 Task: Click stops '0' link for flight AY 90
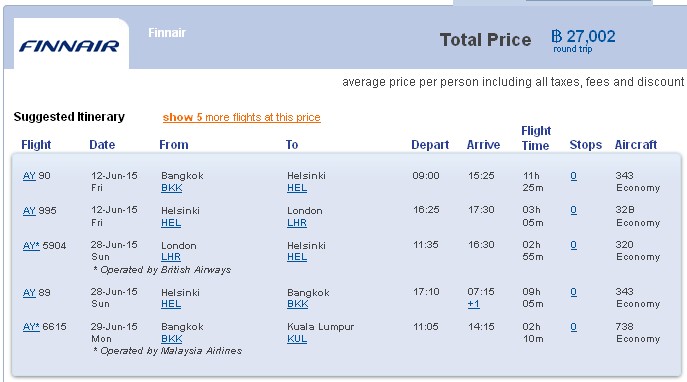point(573,176)
